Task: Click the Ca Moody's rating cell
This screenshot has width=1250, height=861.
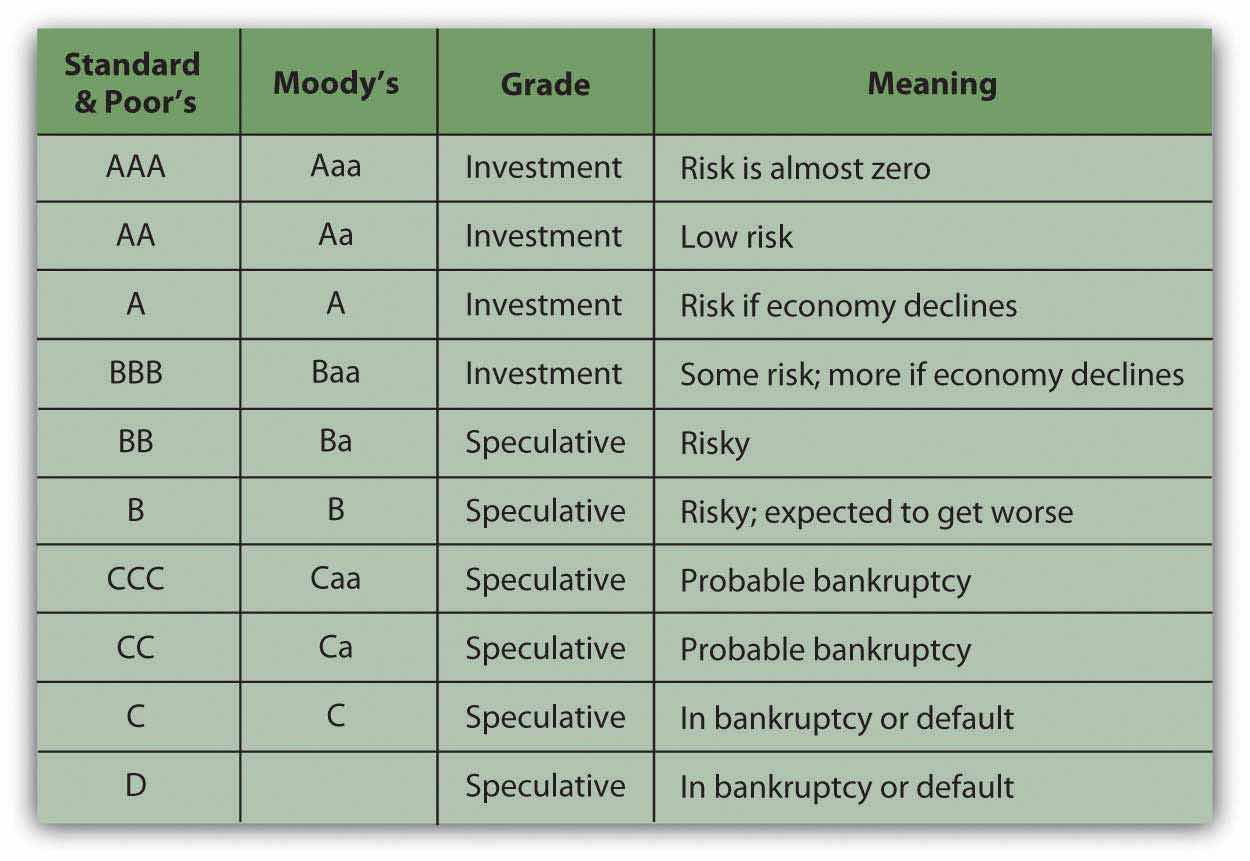Action: click(x=336, y=649)
